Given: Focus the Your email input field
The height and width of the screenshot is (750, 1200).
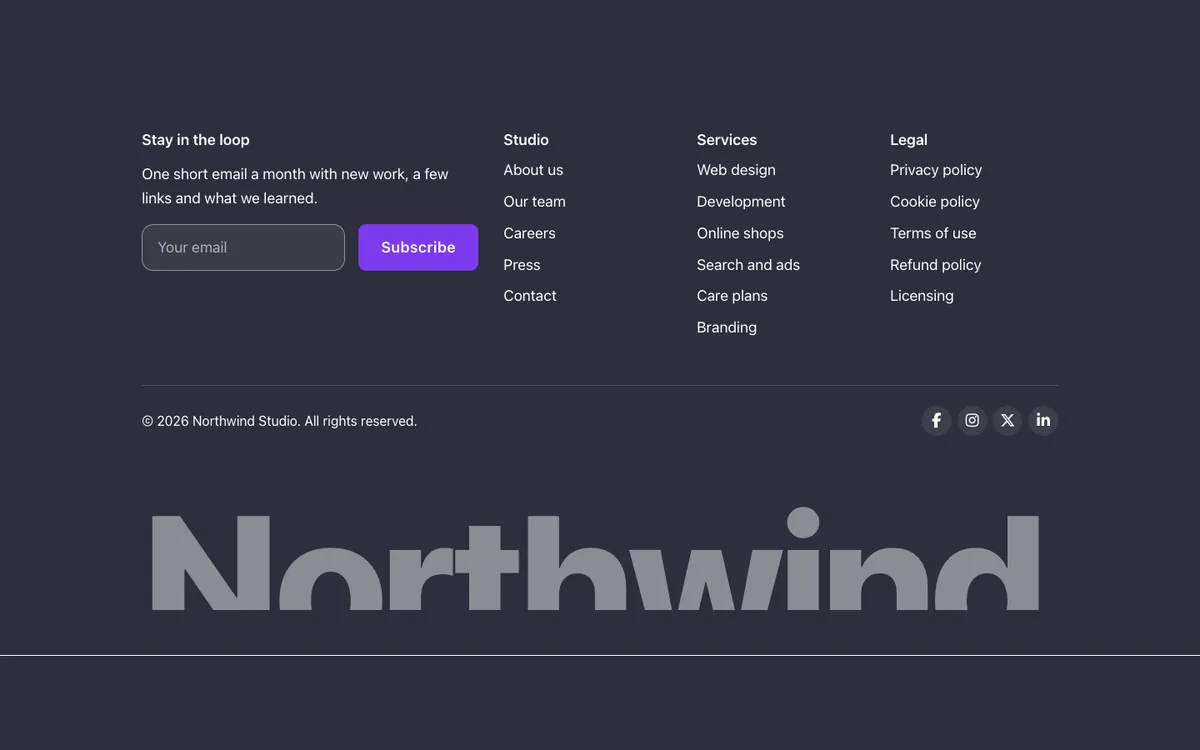Looking at the screenshot, I should point(243,247).
